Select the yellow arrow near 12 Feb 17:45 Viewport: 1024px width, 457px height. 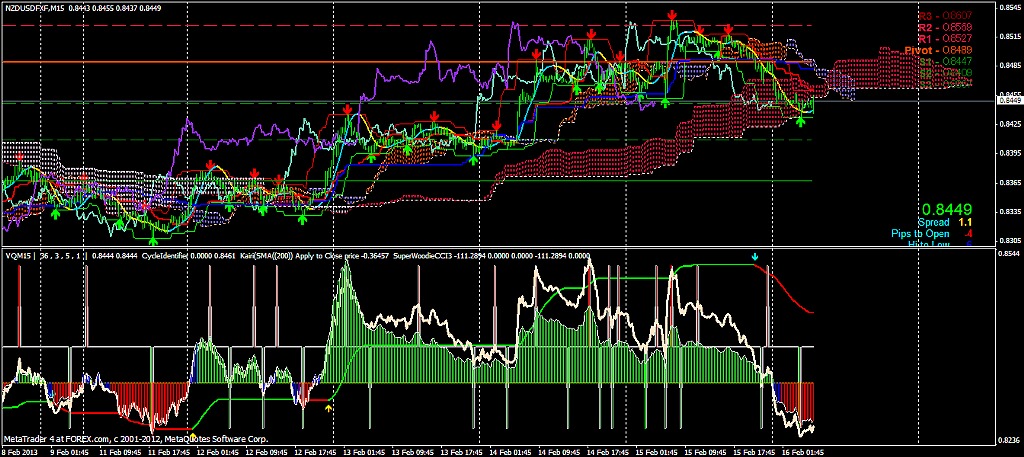tap(329, 407)
